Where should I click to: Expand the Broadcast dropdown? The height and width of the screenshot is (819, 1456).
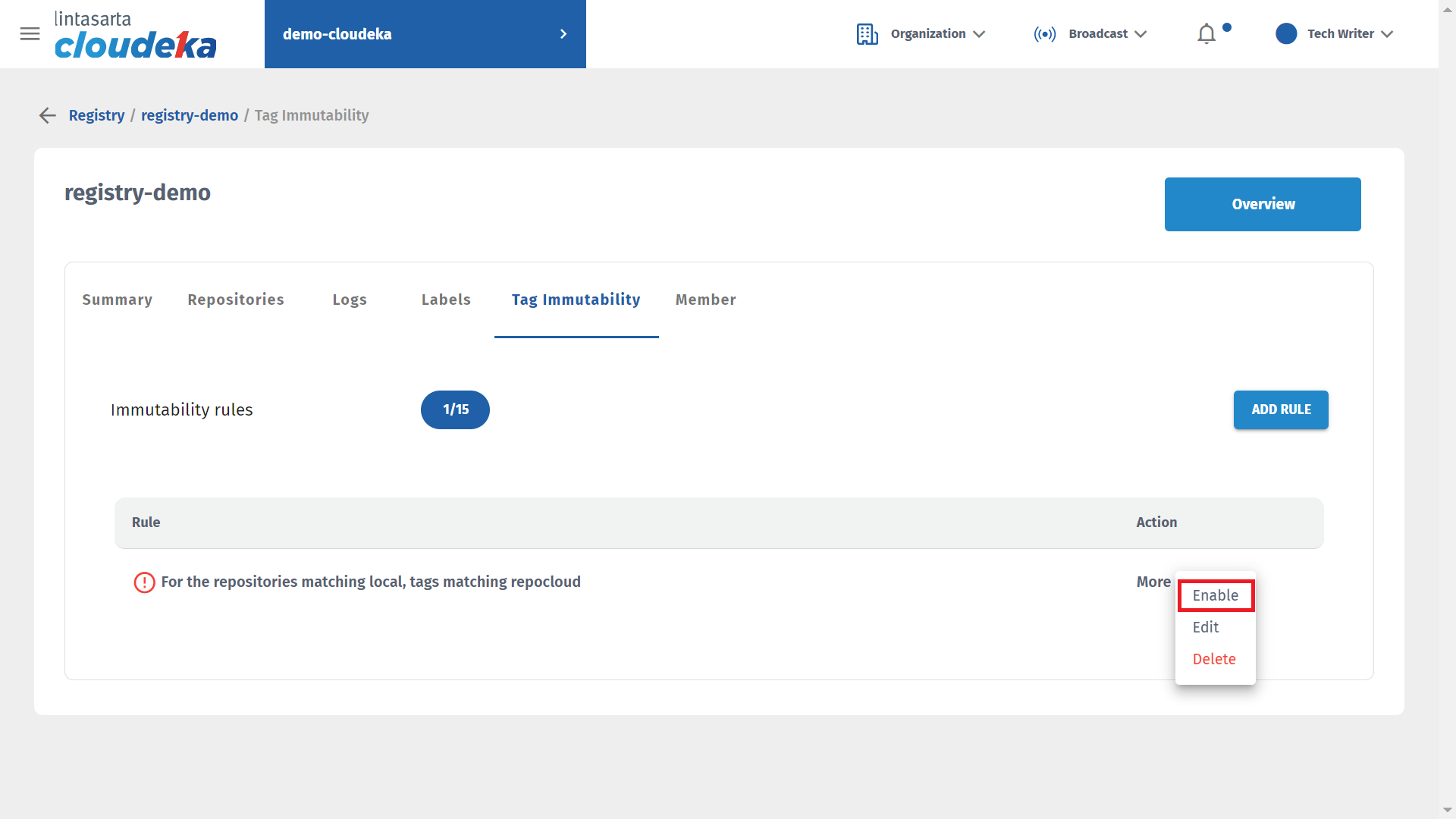click(x=1107, y=34)
